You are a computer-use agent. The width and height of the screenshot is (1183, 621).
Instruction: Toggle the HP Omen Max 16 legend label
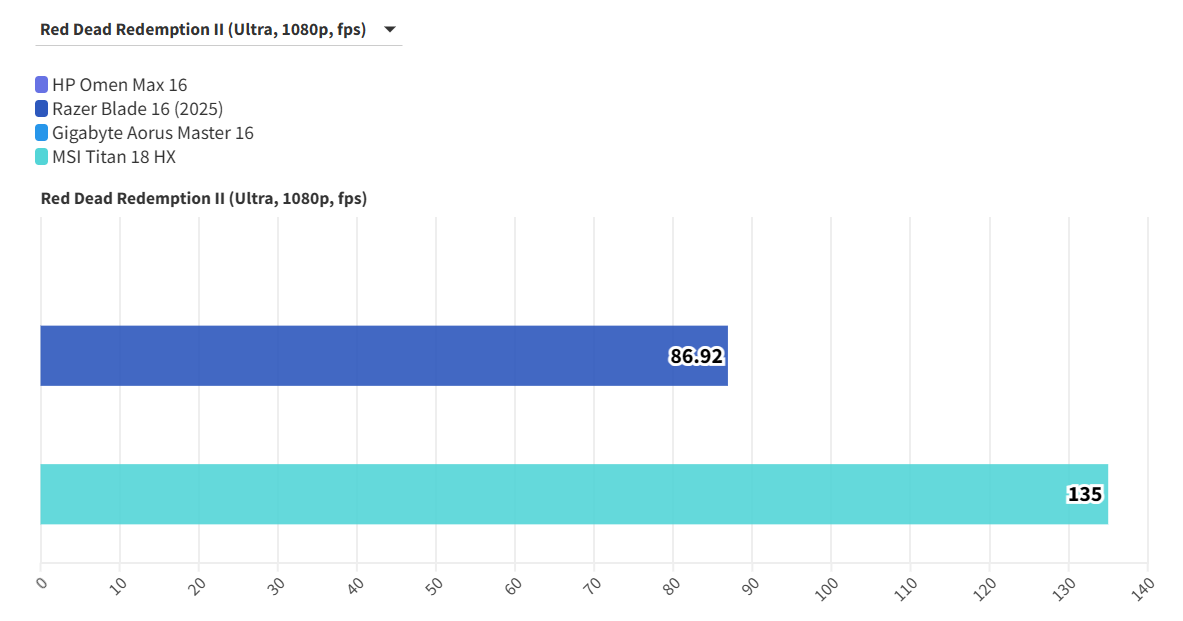pyautogui.click(x=119, y=85)
